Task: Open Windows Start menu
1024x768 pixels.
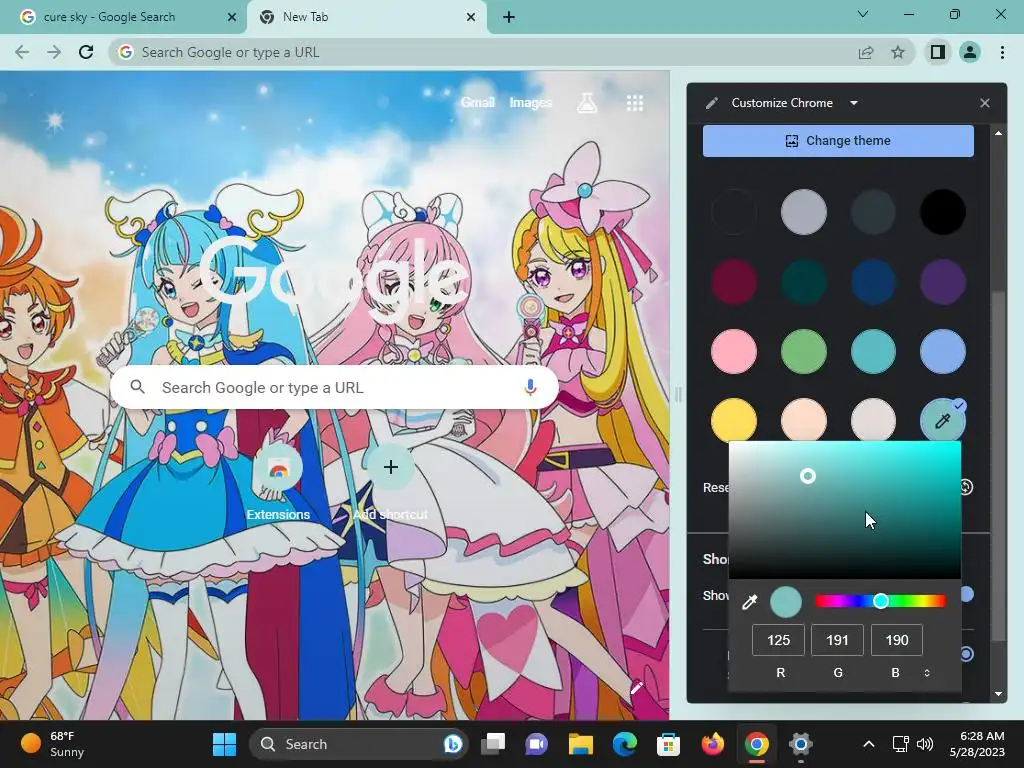Action: [x=225, y=744]
